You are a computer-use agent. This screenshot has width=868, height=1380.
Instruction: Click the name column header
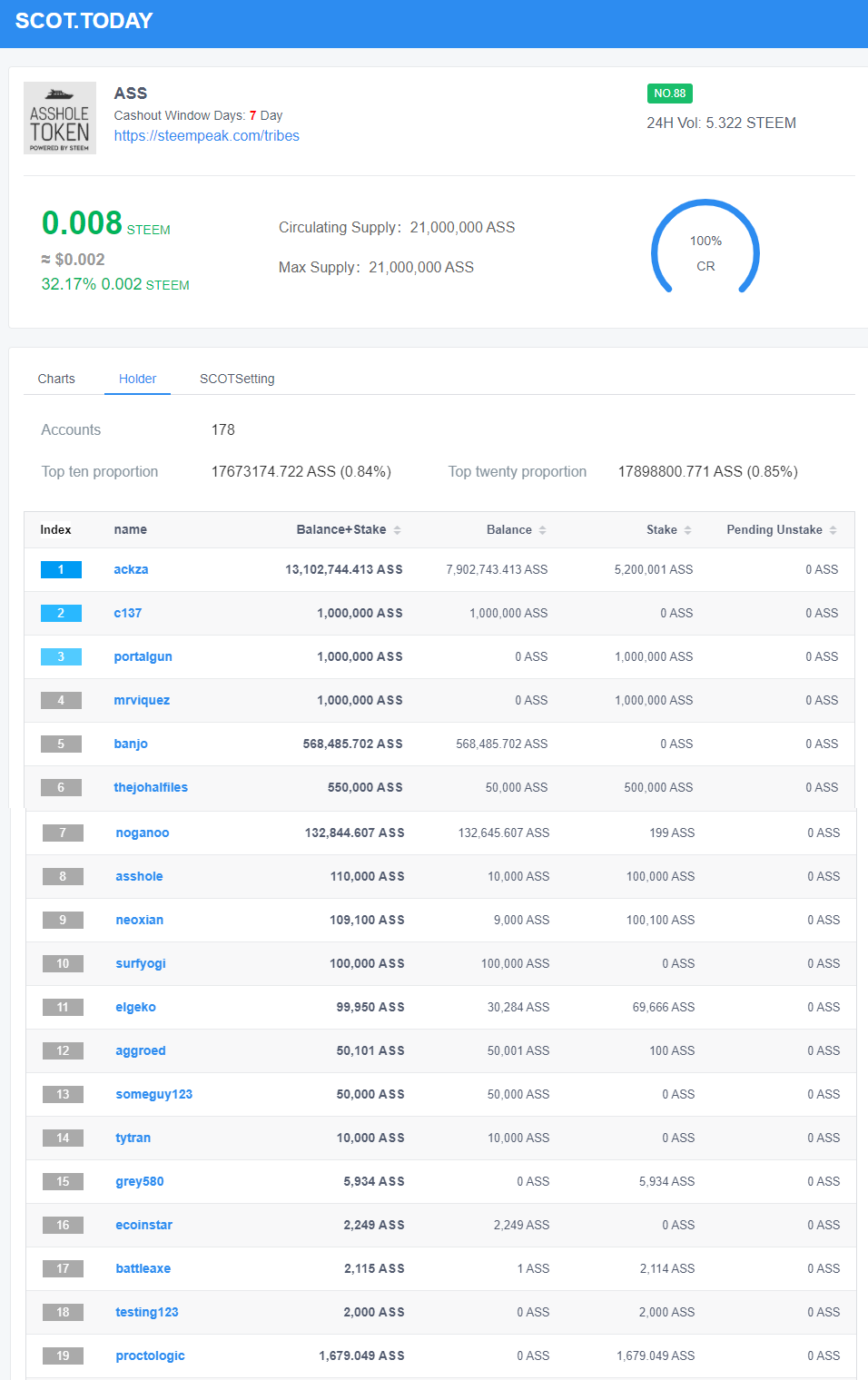130,529
